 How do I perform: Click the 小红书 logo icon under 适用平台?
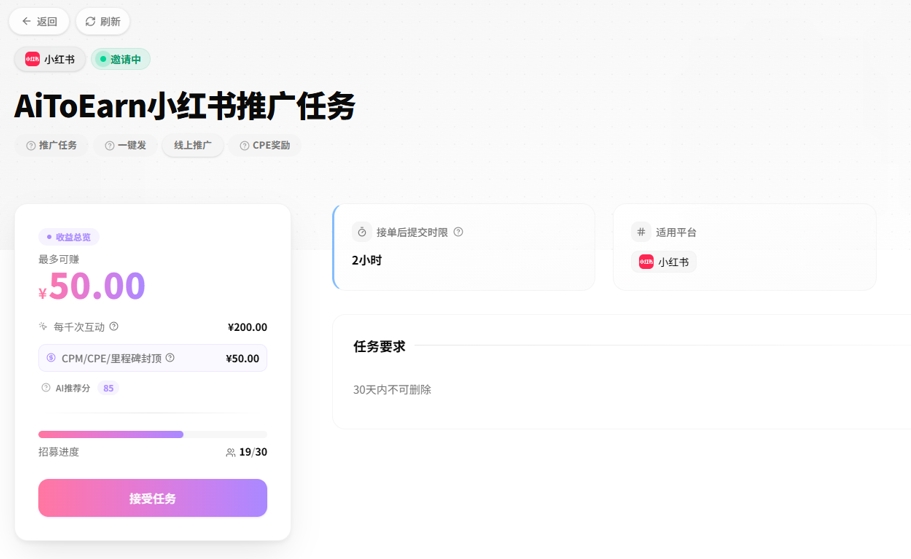646,262
